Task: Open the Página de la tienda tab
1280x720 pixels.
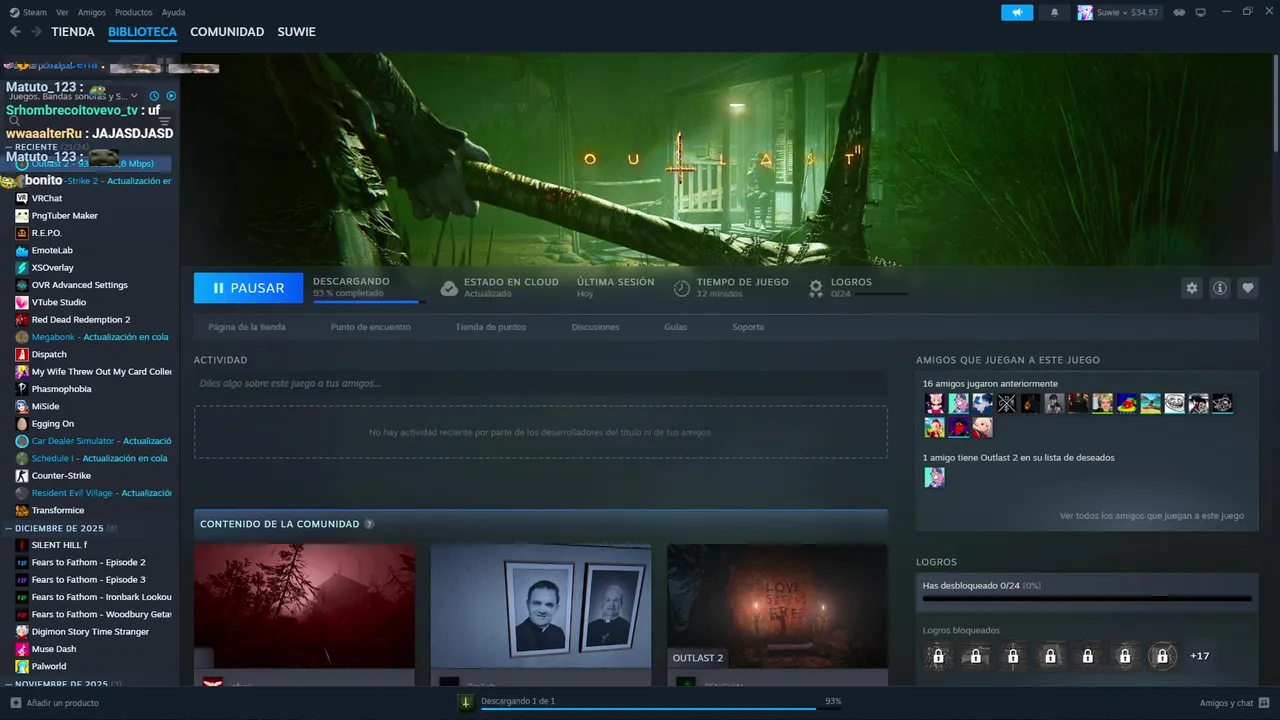Action: click(x=247, y=327)
